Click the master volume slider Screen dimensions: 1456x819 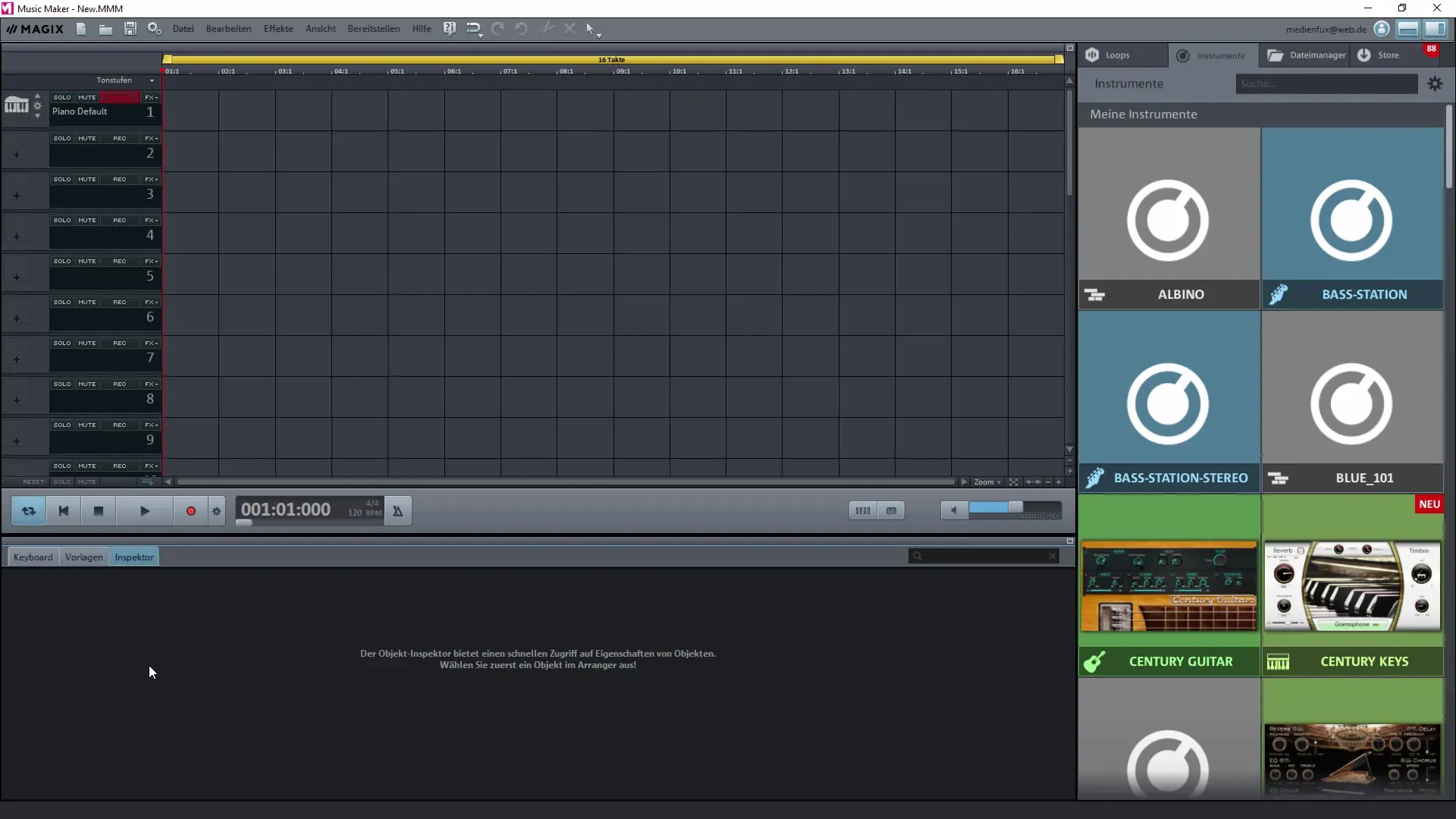(x=1015, y=508)
